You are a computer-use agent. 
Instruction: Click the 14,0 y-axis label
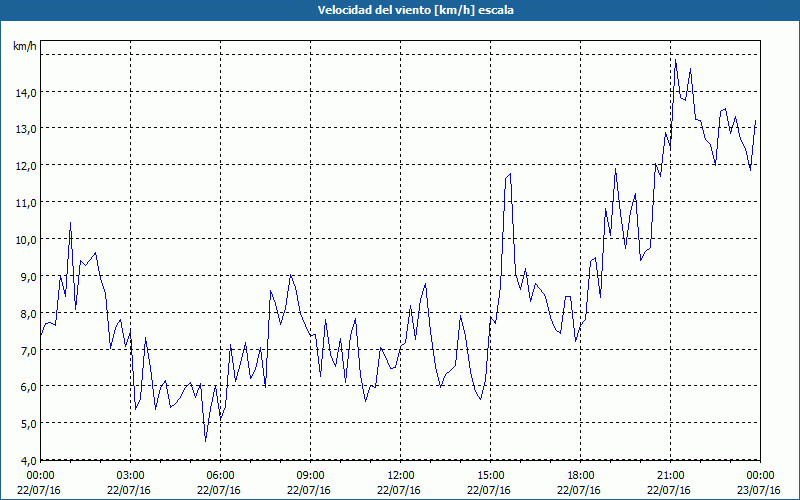coord(27,92)
